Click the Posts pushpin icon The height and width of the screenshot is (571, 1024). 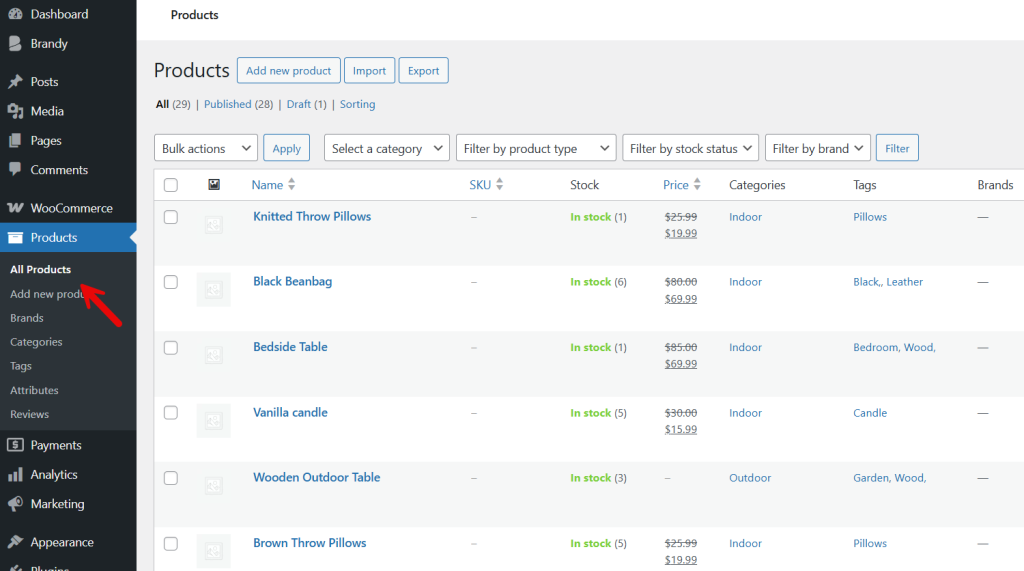(15, 82)
